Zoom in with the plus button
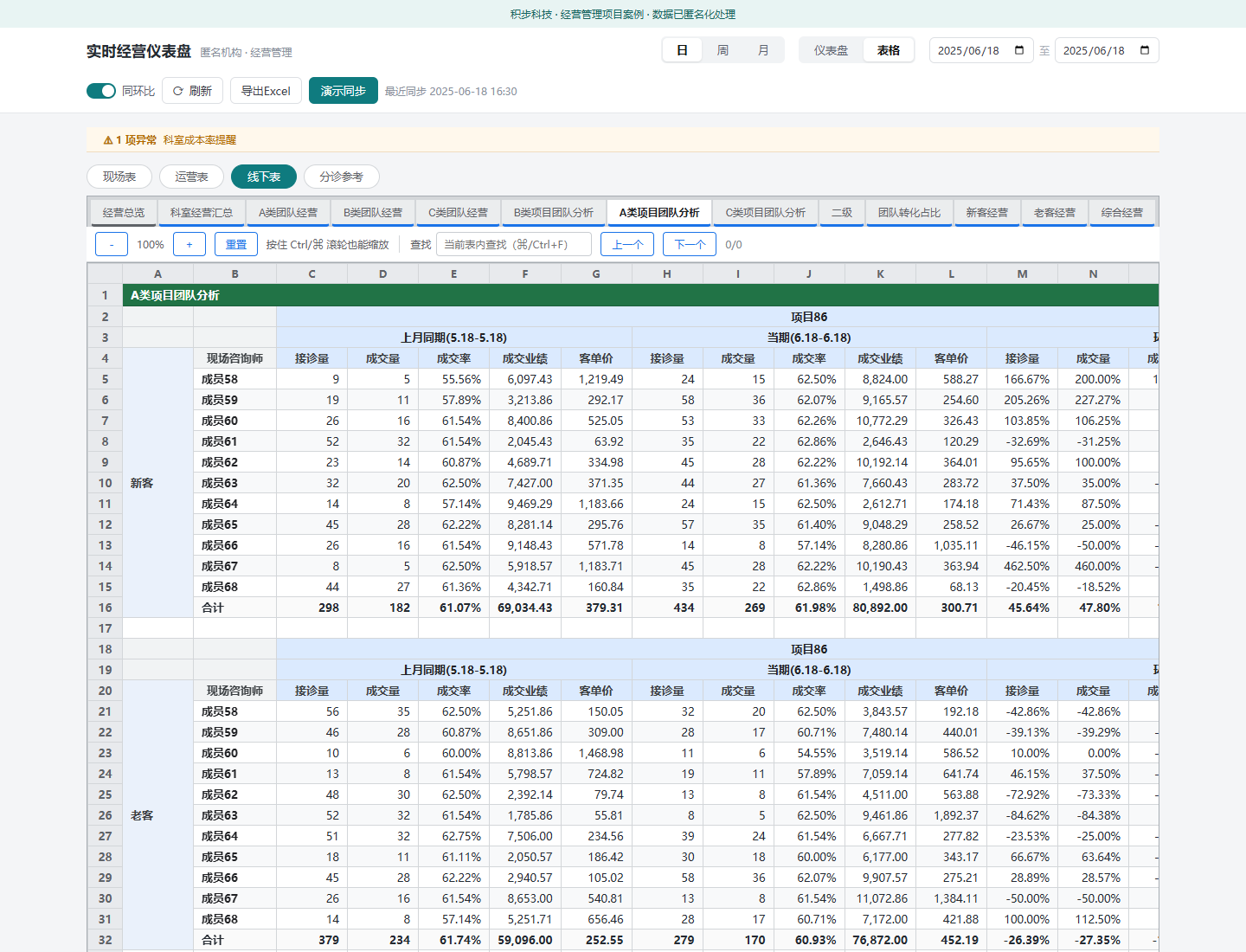Image resolution: width=1246 pixels, height=952 pixels. point(189,244)
